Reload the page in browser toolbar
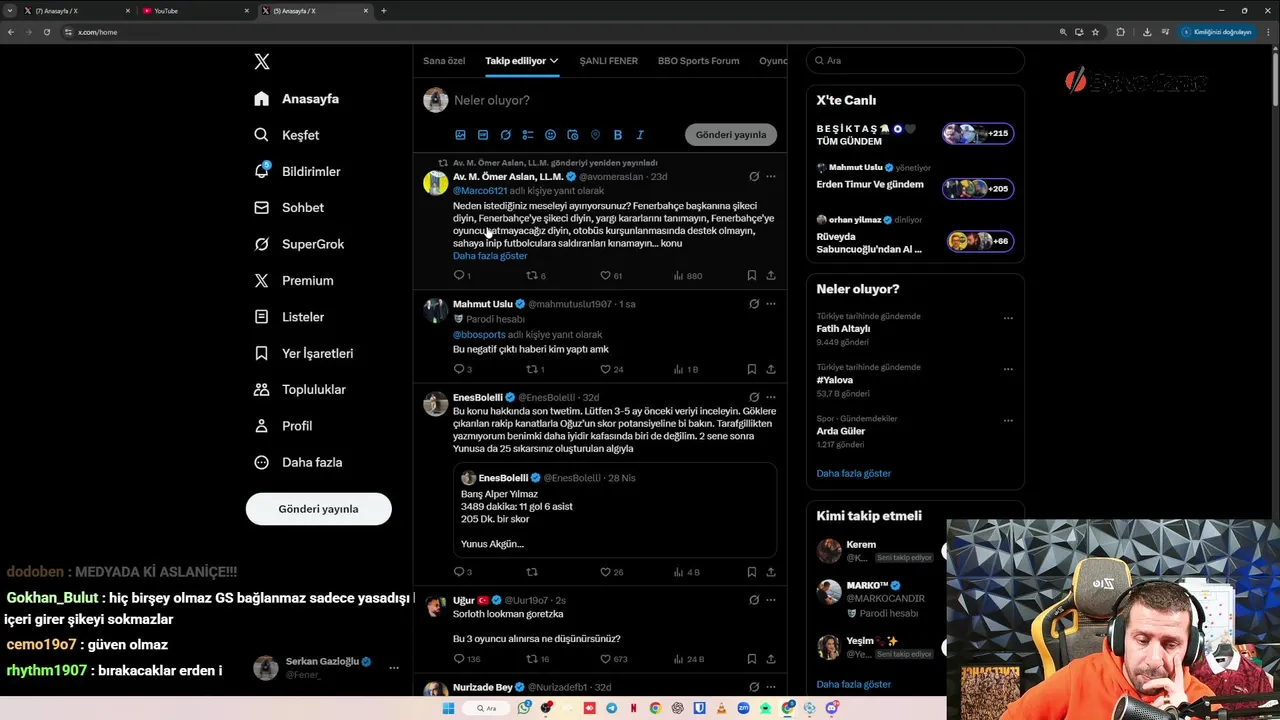The width and height of the screenshot is (1280, 720). (x=46, y=32)
